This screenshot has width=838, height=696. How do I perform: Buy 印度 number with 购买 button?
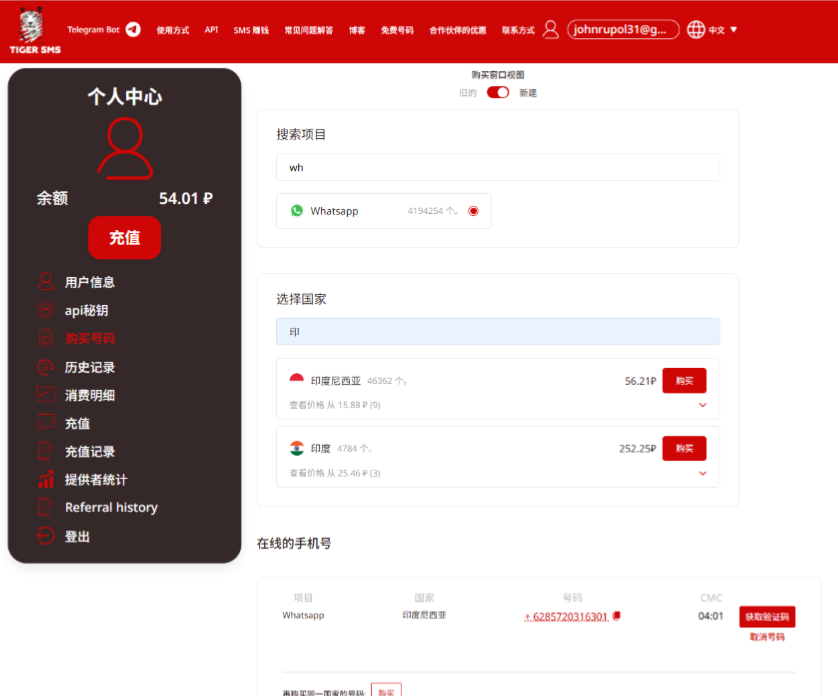click(684, 448)
